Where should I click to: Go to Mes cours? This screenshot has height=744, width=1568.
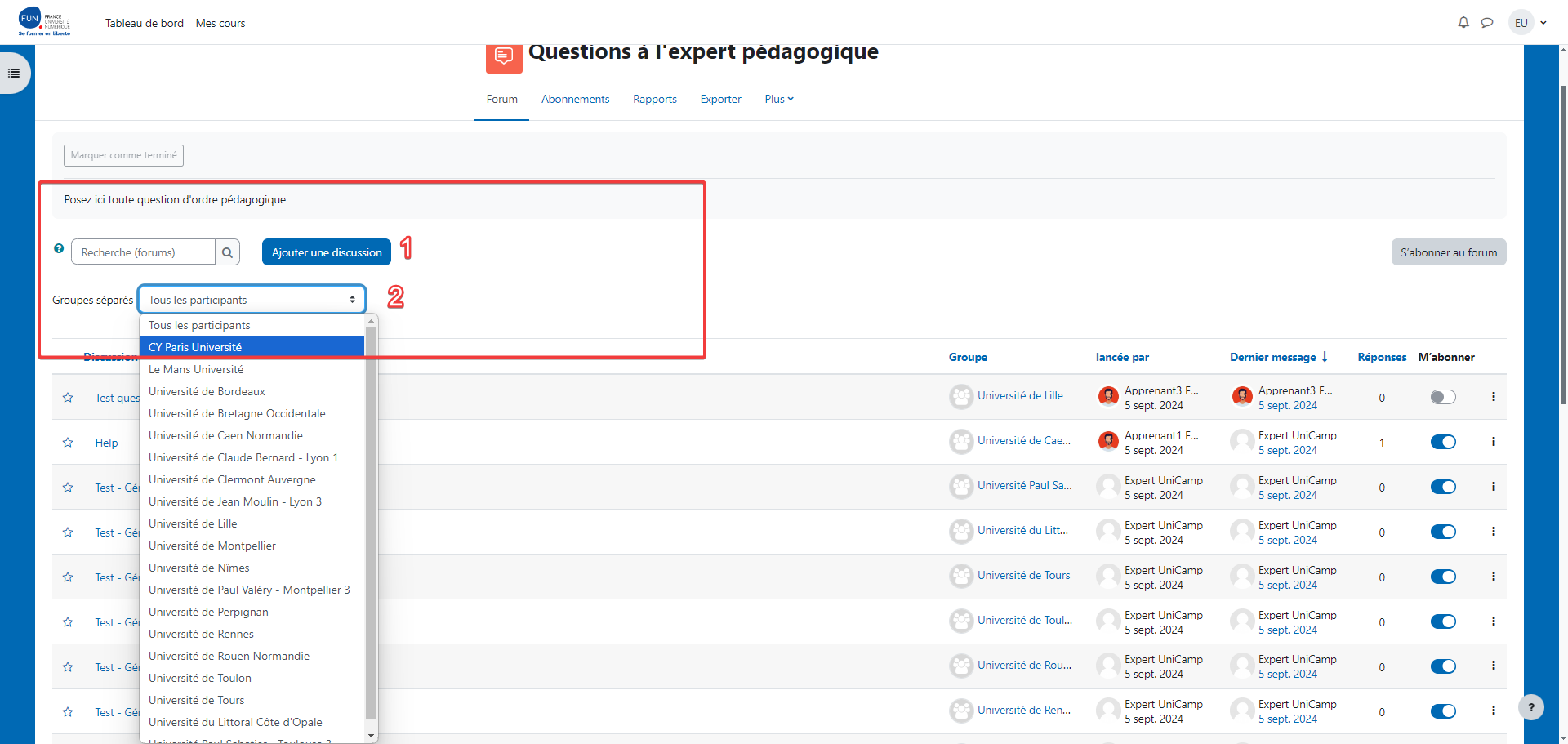(220, 23)
